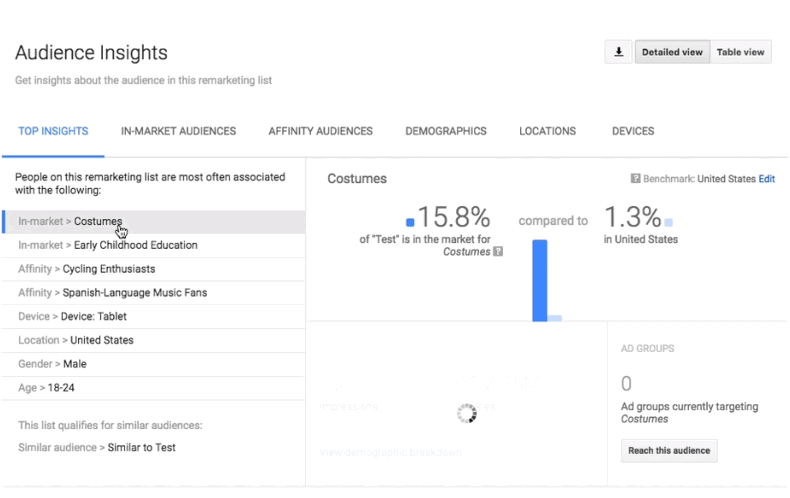Switch to Detailed view
This screenshot has width=790, height=498.
pyautogui.click(x=672, y=52)
